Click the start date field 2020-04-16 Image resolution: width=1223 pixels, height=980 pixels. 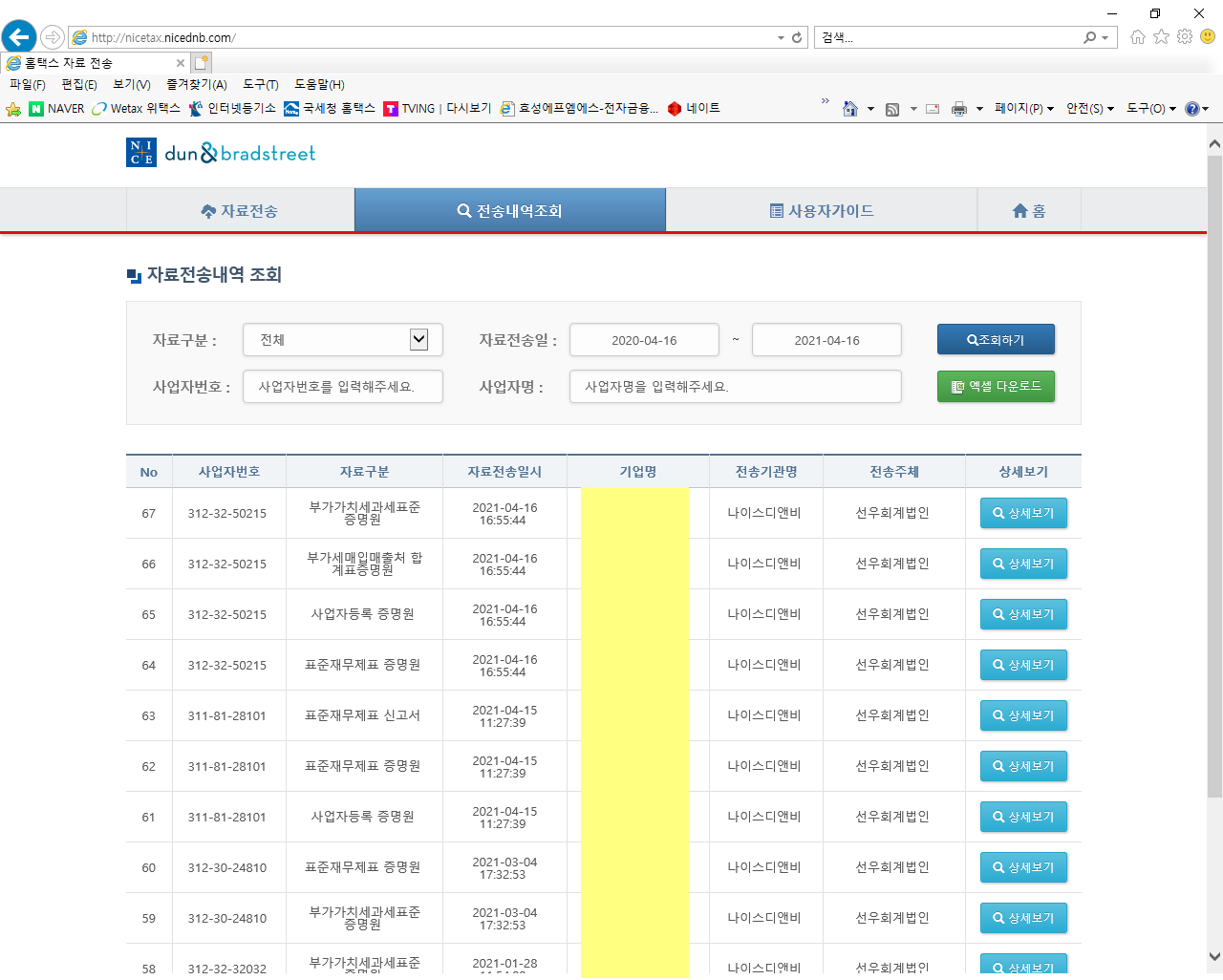(x=644, y=340)
